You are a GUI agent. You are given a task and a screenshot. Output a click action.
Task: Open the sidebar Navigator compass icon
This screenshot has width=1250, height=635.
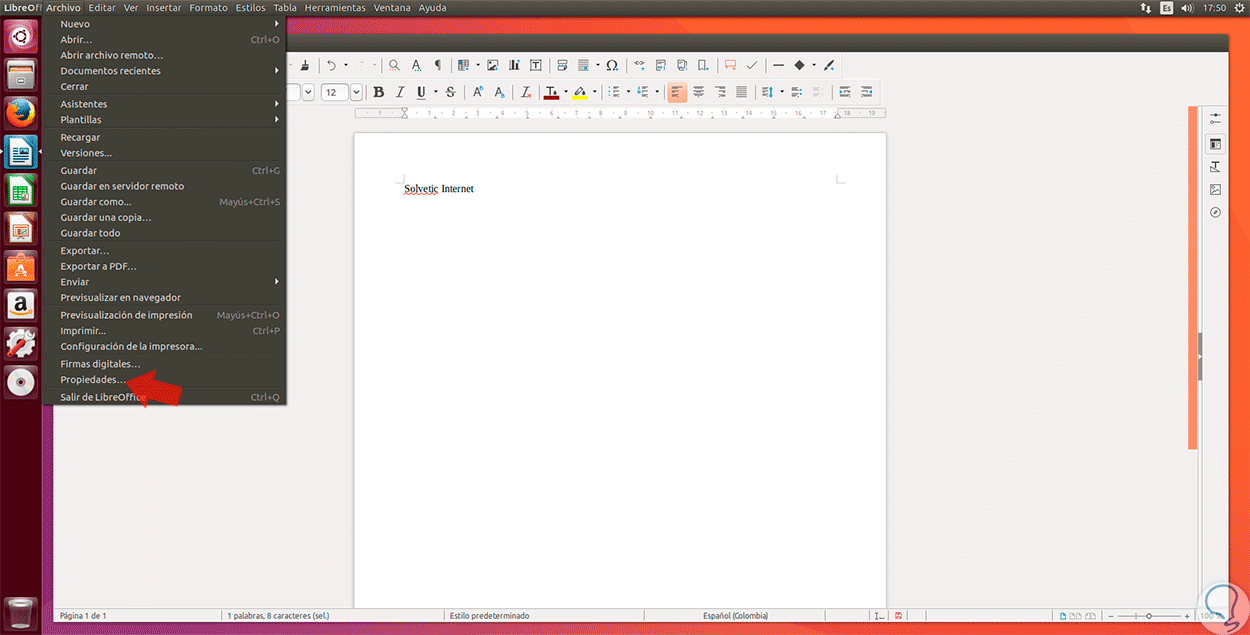coord(1215,212)
